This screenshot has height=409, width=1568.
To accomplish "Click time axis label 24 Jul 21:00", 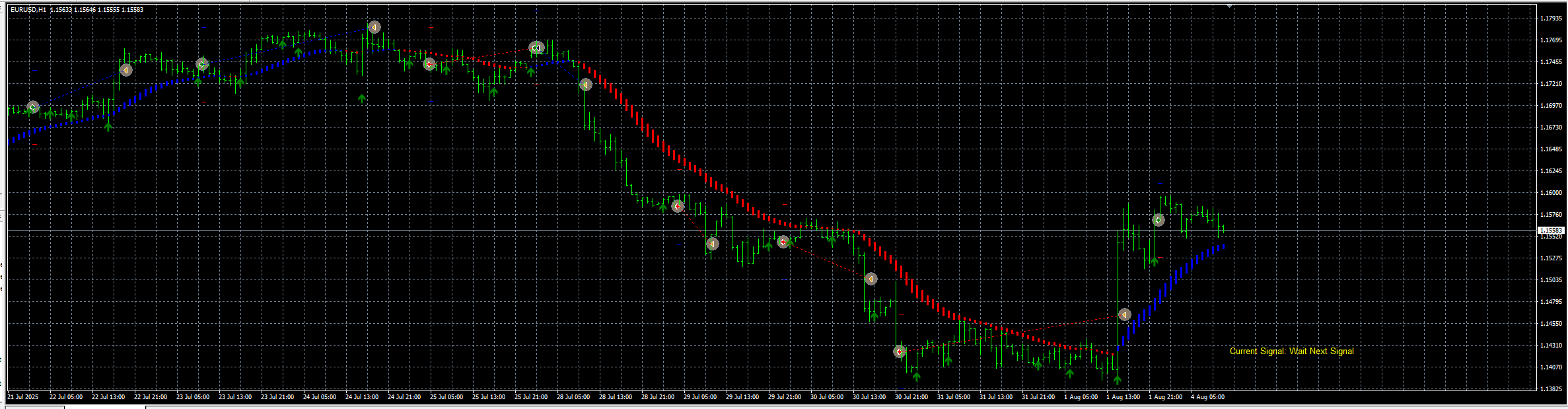I will (404, 397).
